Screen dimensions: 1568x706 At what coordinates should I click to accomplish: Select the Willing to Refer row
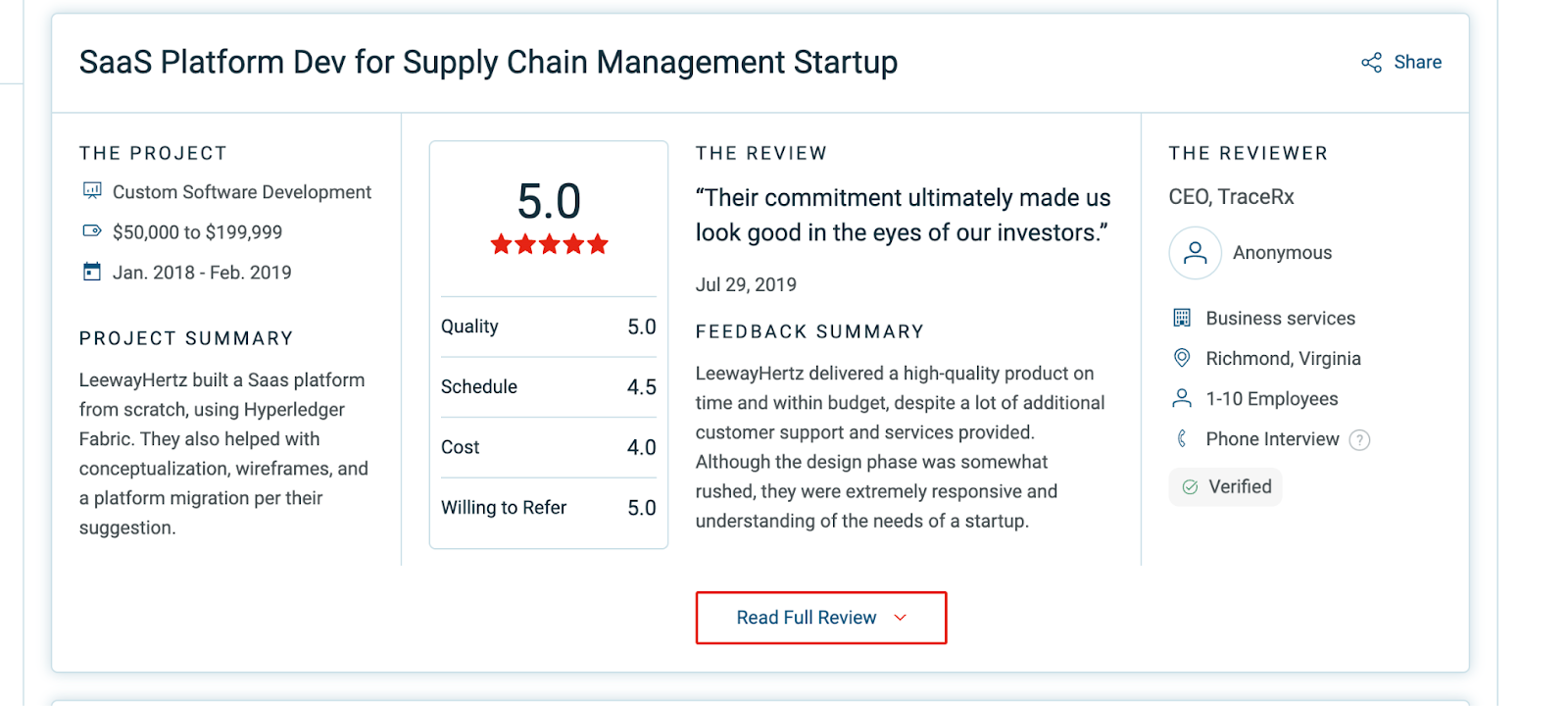click(x=549, y=508)
